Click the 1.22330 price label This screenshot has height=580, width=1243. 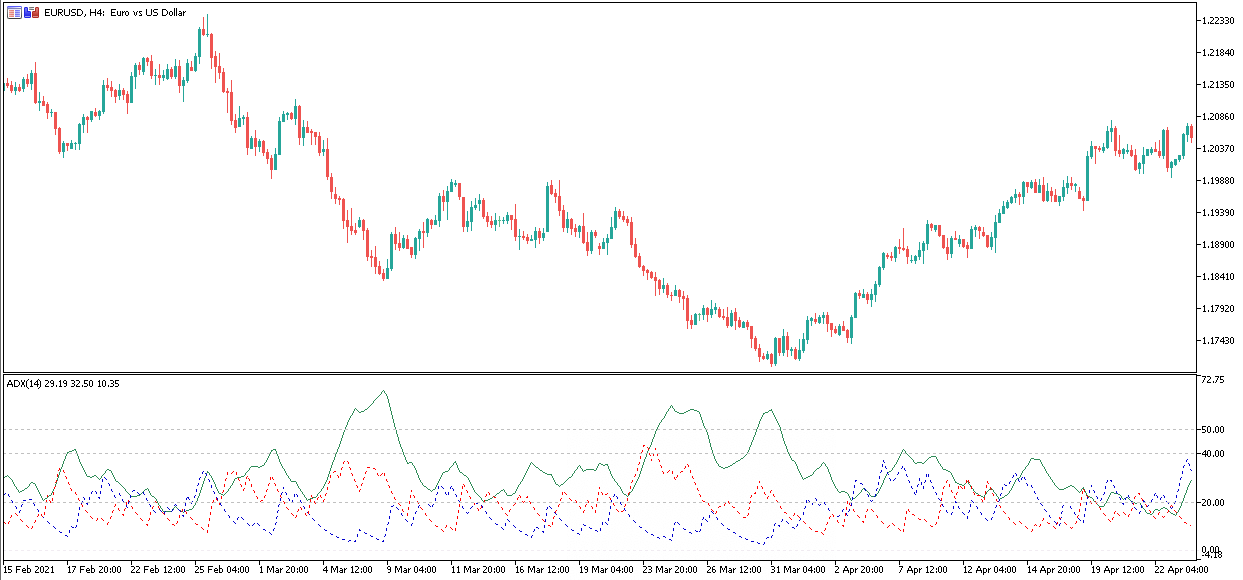pos(1218,20)
